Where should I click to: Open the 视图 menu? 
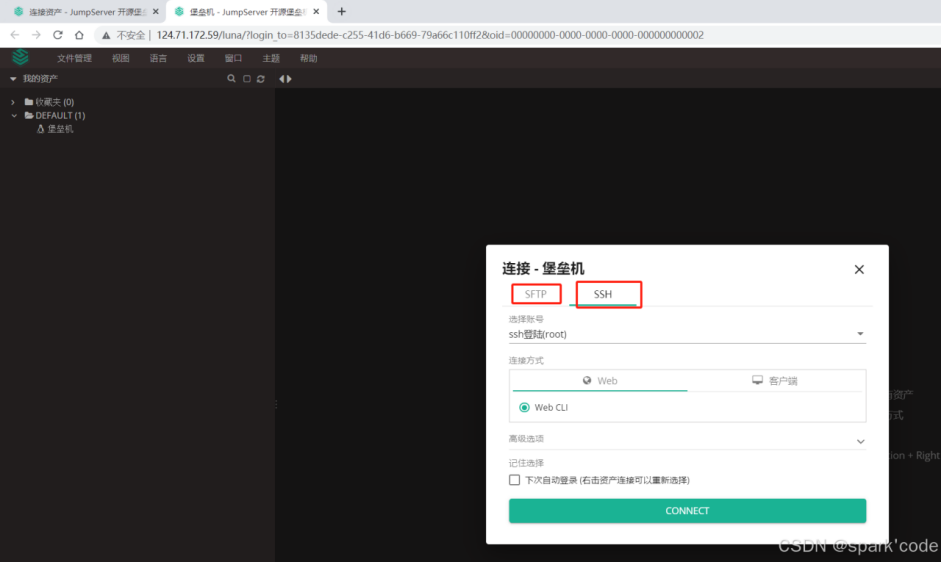(121, 58)
